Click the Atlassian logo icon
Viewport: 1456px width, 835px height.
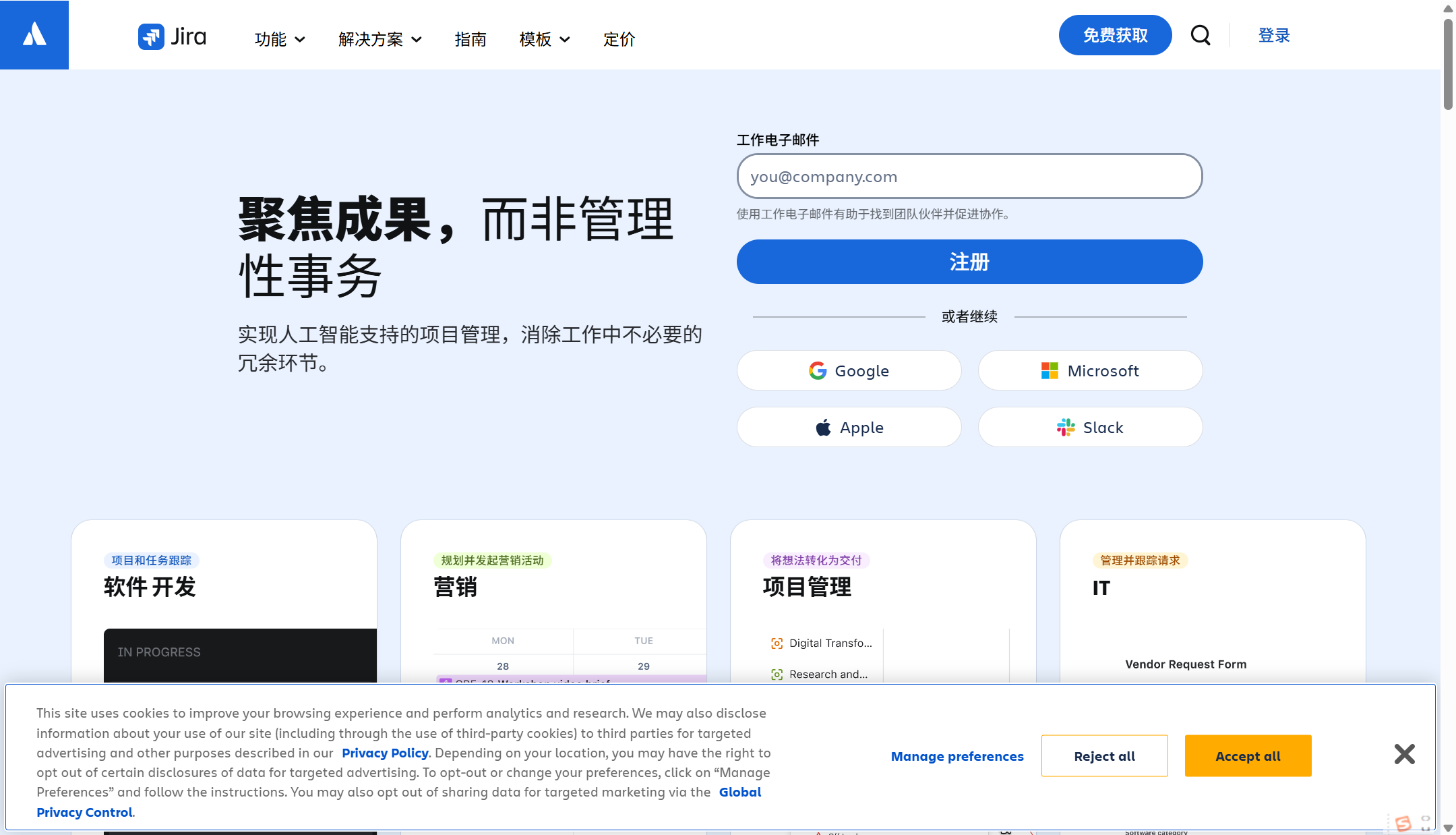tap(34, 34)
